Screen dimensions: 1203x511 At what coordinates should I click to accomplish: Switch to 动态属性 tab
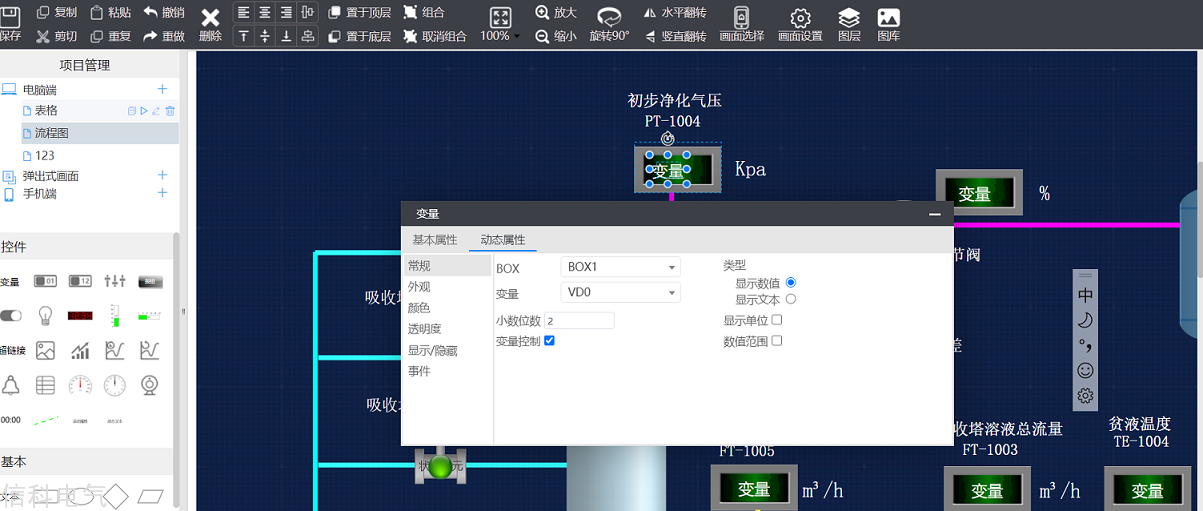[x=502, y=240]
